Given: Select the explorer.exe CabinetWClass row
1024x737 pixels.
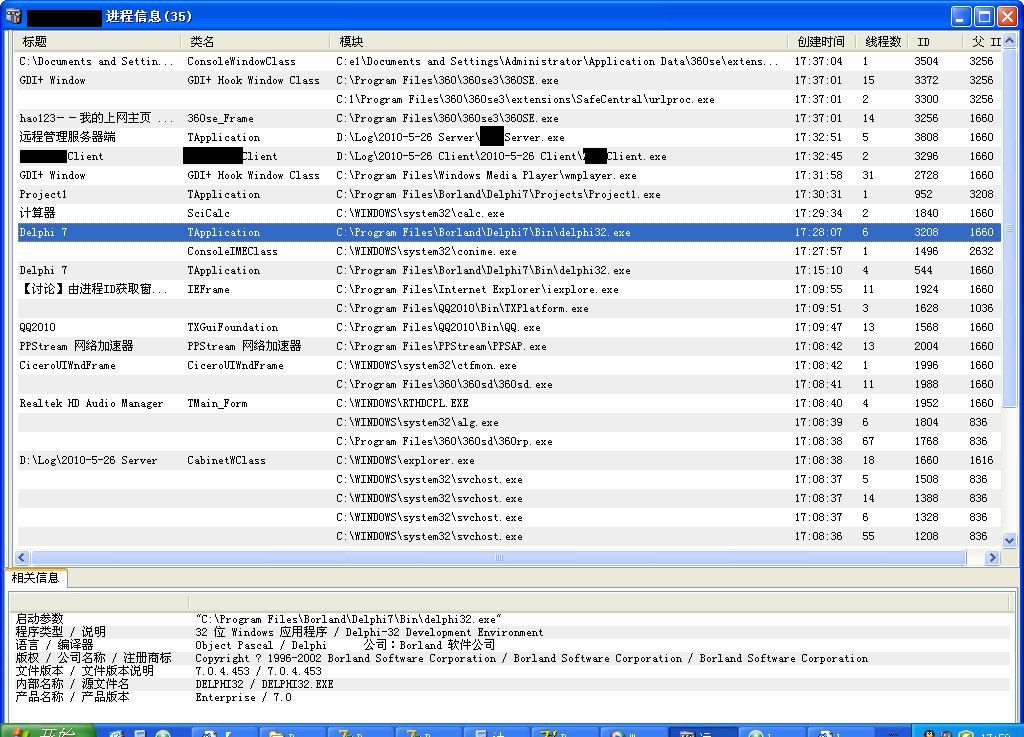Looking at the screenshot, I should (x=509, y=460).
